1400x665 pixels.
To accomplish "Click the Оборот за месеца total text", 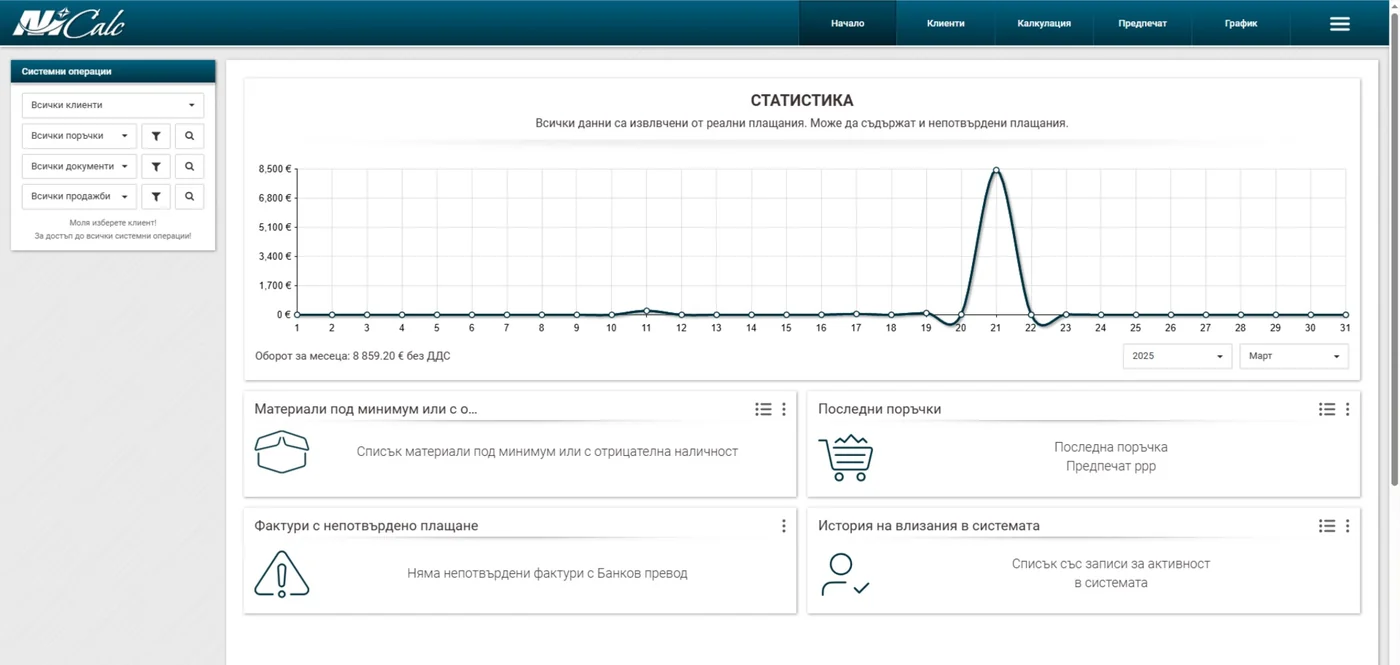I will [x=352, y=356].
